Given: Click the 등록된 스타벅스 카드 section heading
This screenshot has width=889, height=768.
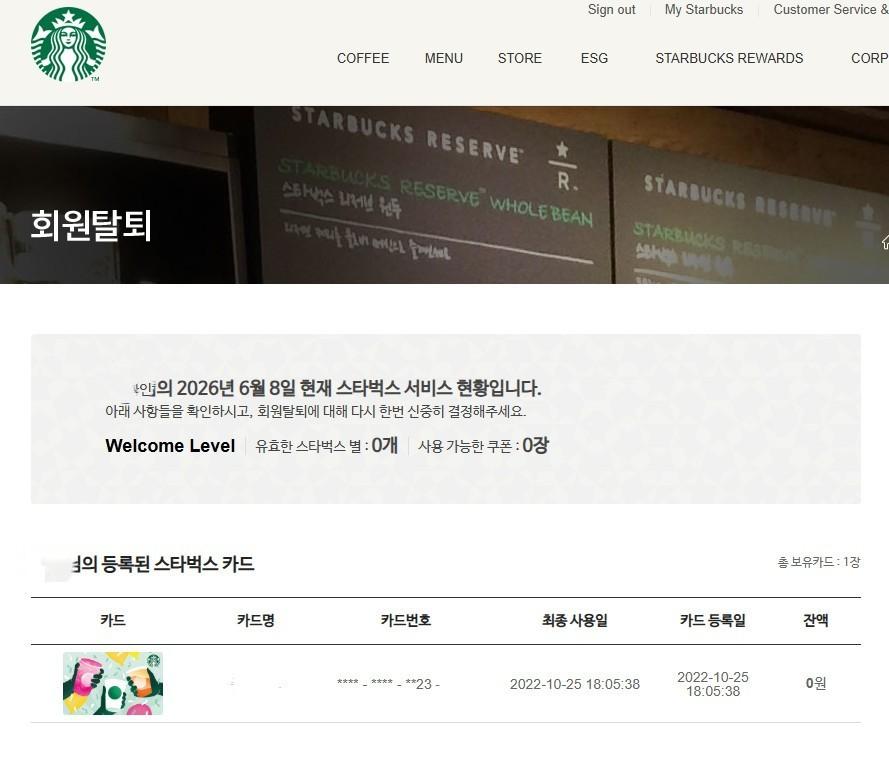Looking at the screenshot, I should [x=163, y=564].
